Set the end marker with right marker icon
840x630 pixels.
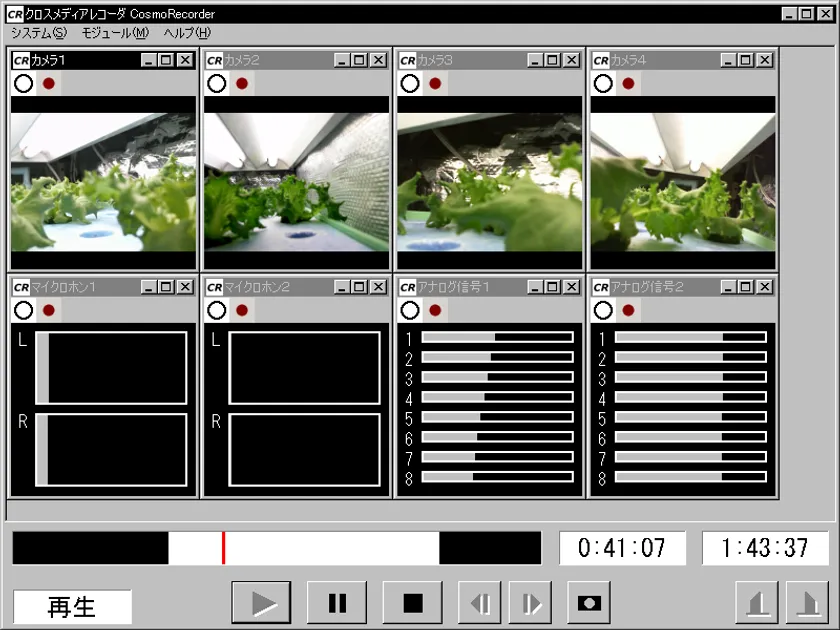[807, 603]
